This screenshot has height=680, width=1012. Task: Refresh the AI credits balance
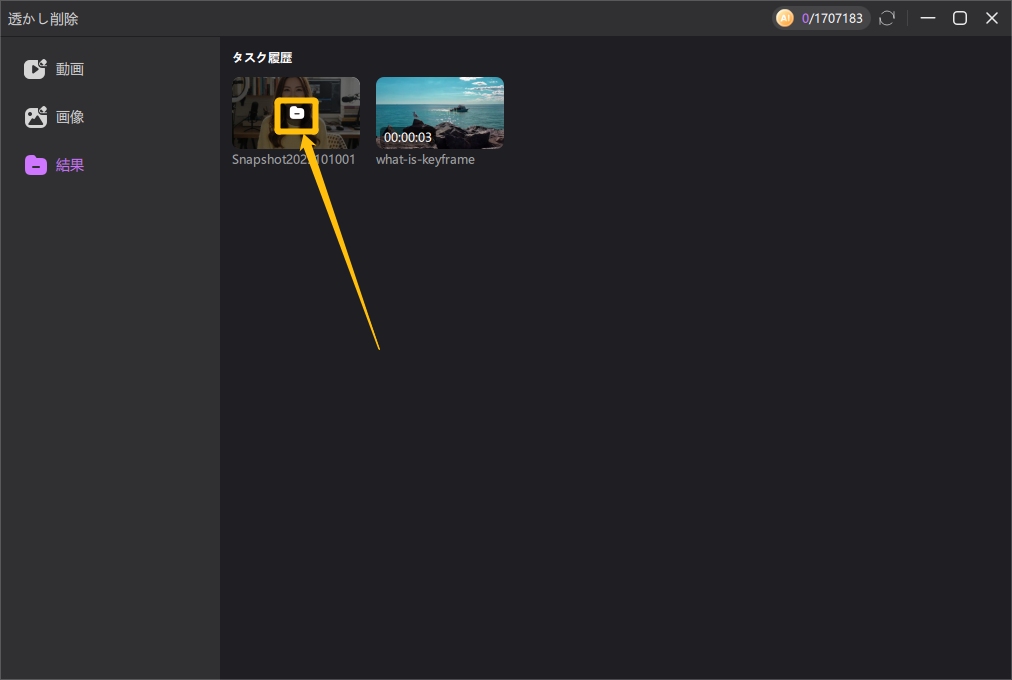tap(886, 18)
